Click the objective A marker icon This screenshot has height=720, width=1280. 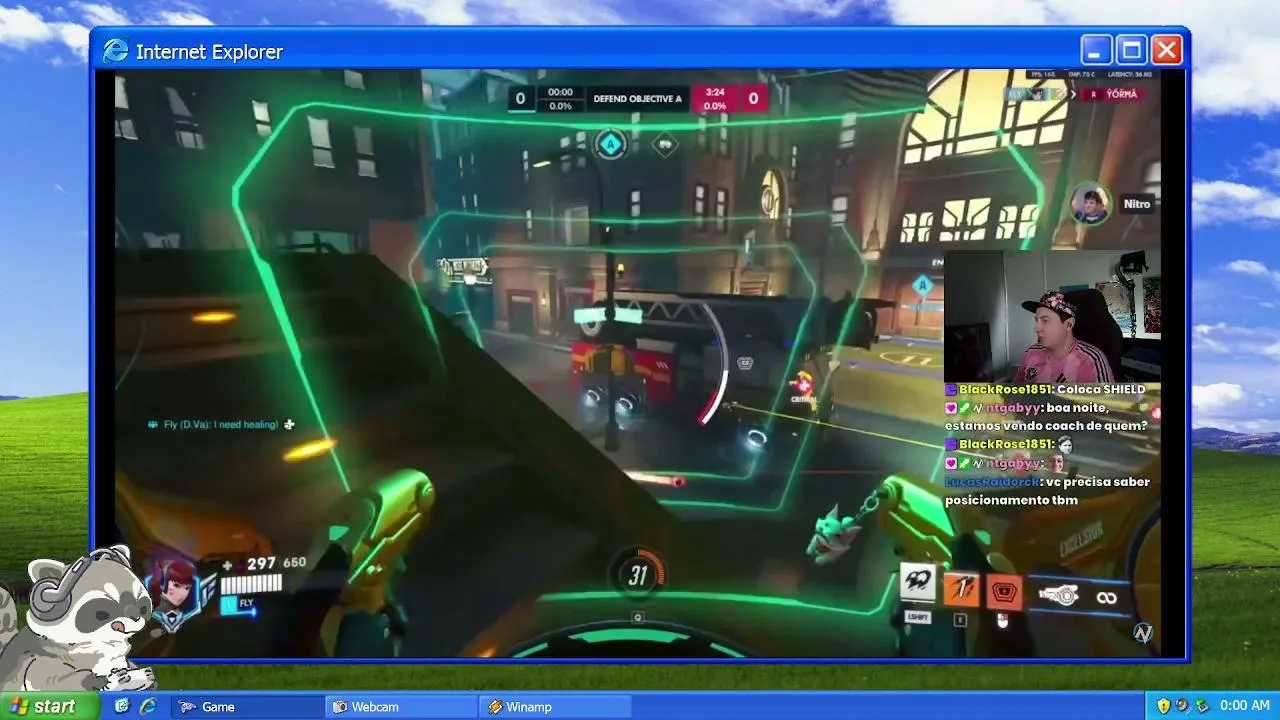[x=610, y=144]
